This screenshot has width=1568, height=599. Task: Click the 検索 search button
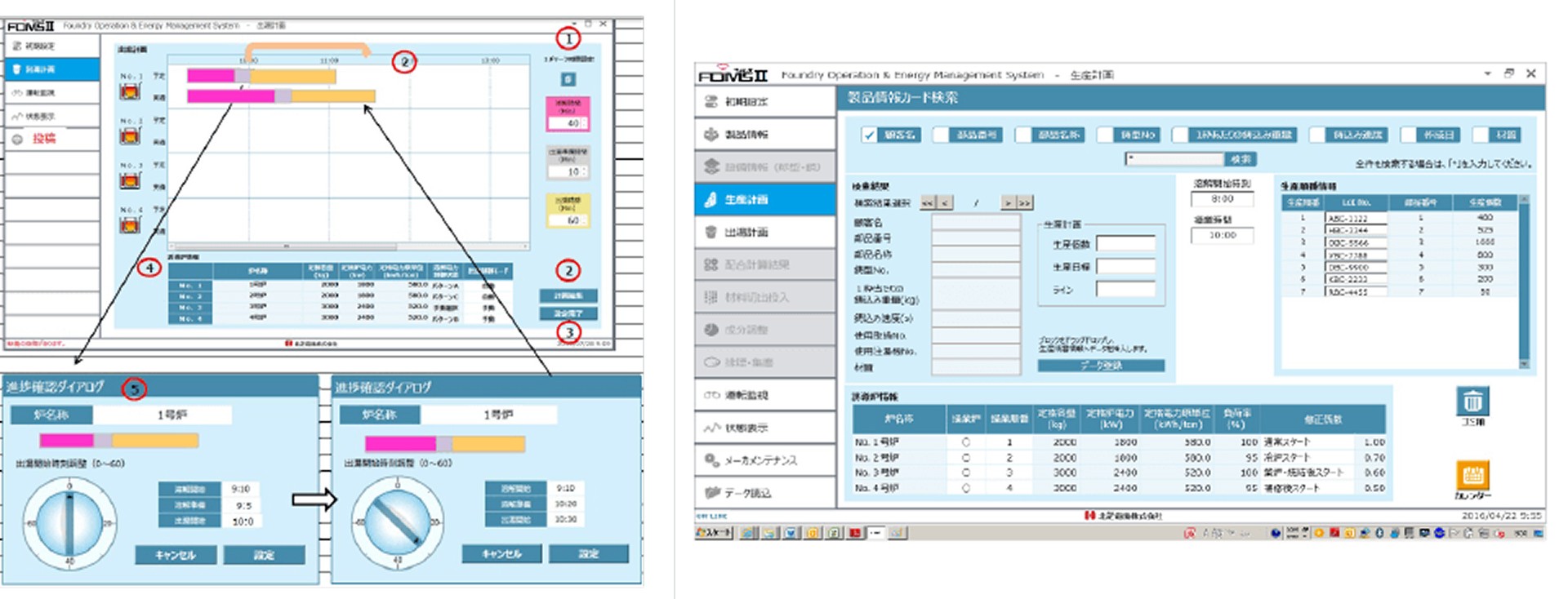pos(1241,159)
